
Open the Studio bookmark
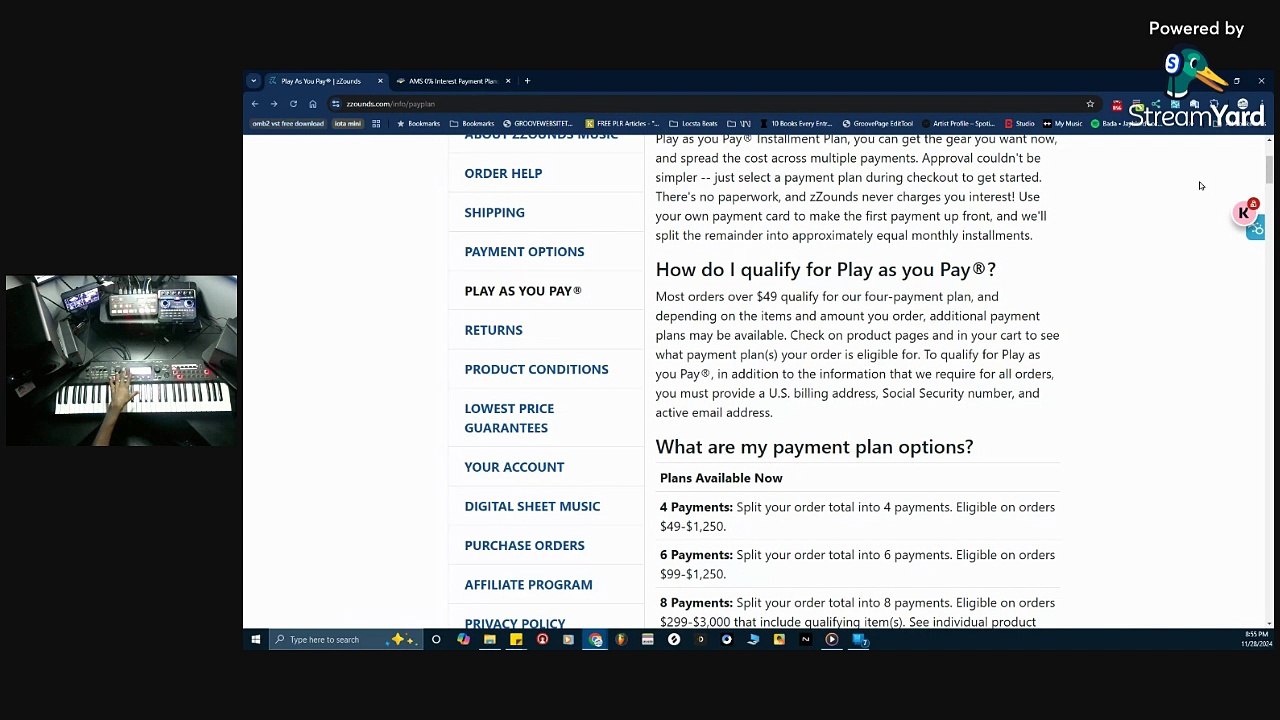coord(1019,124)
